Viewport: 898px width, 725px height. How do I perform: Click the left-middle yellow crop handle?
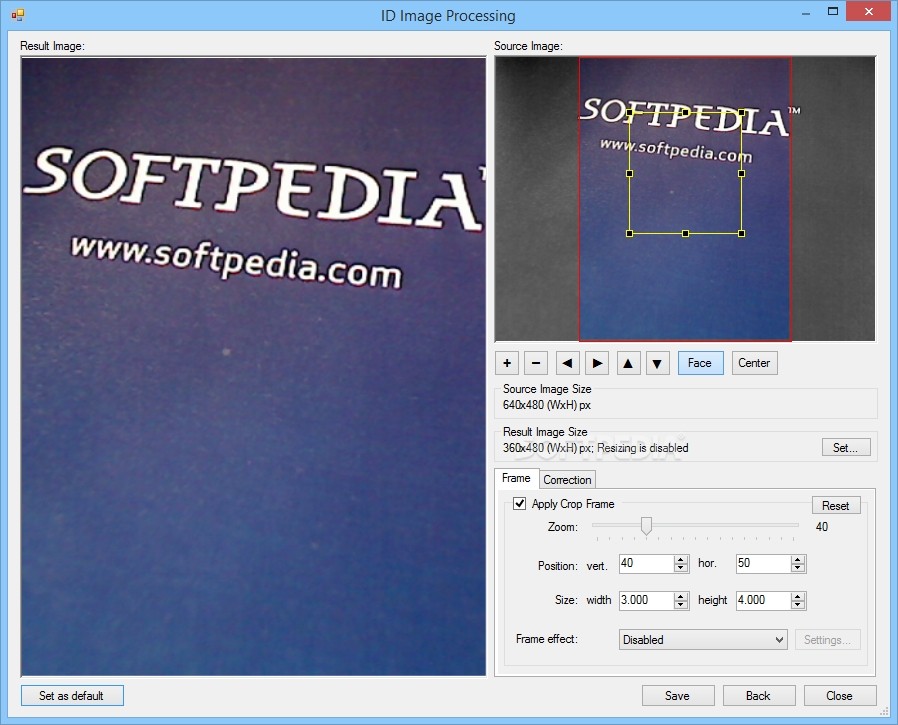point(629,173)
